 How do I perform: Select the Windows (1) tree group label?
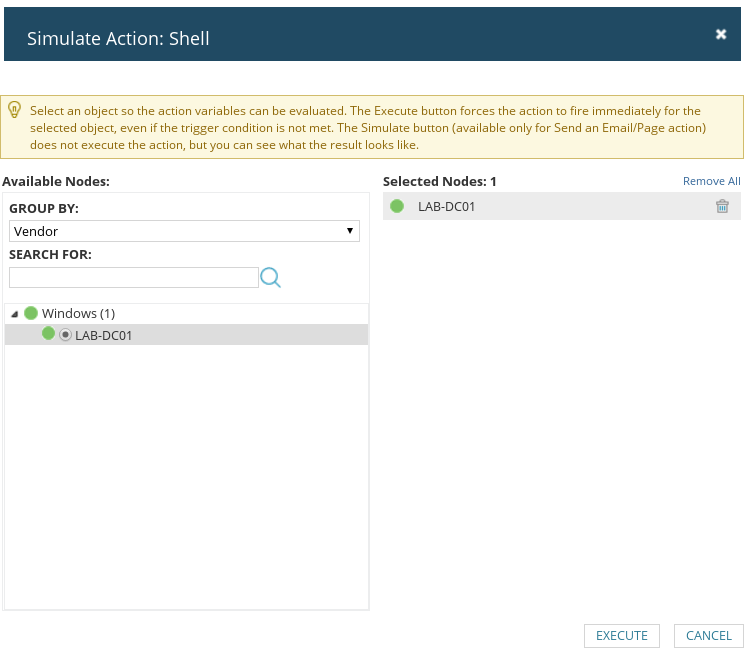78,313
